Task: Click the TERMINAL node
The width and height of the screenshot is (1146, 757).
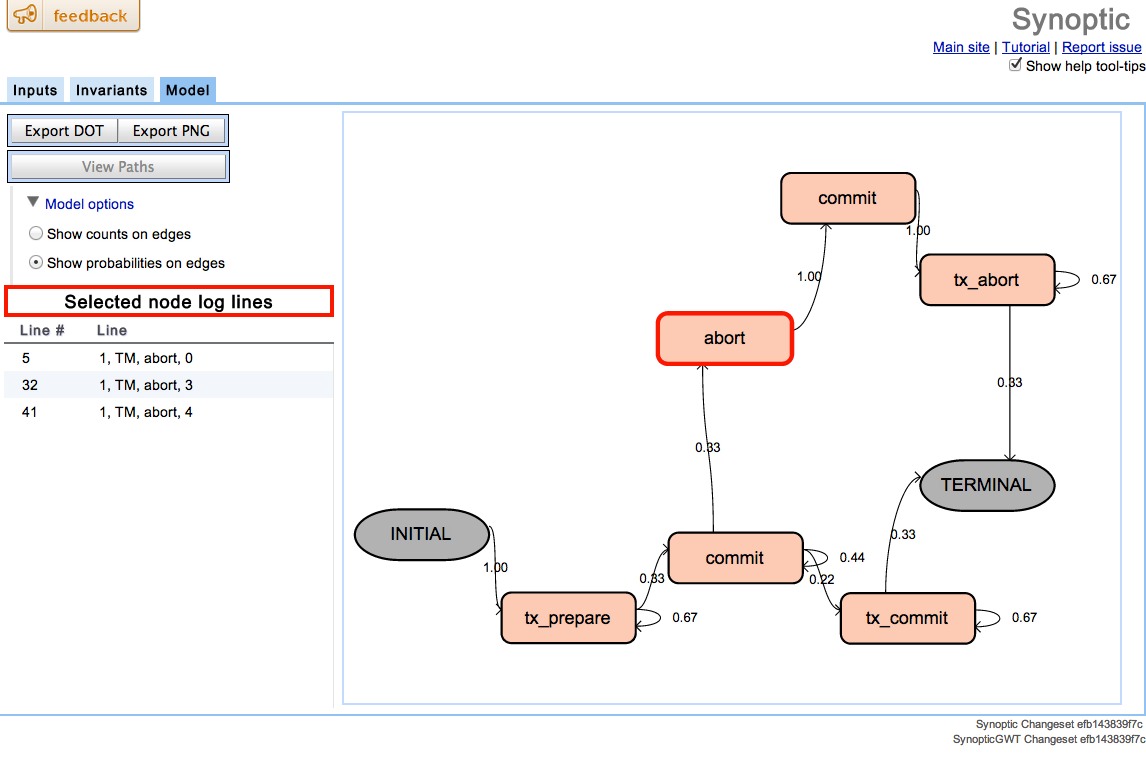Action: coord(987,484)
